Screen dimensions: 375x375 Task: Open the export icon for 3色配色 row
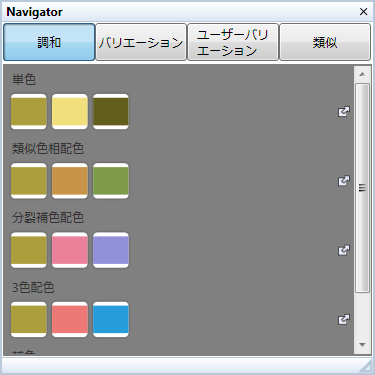click(344, 320)
